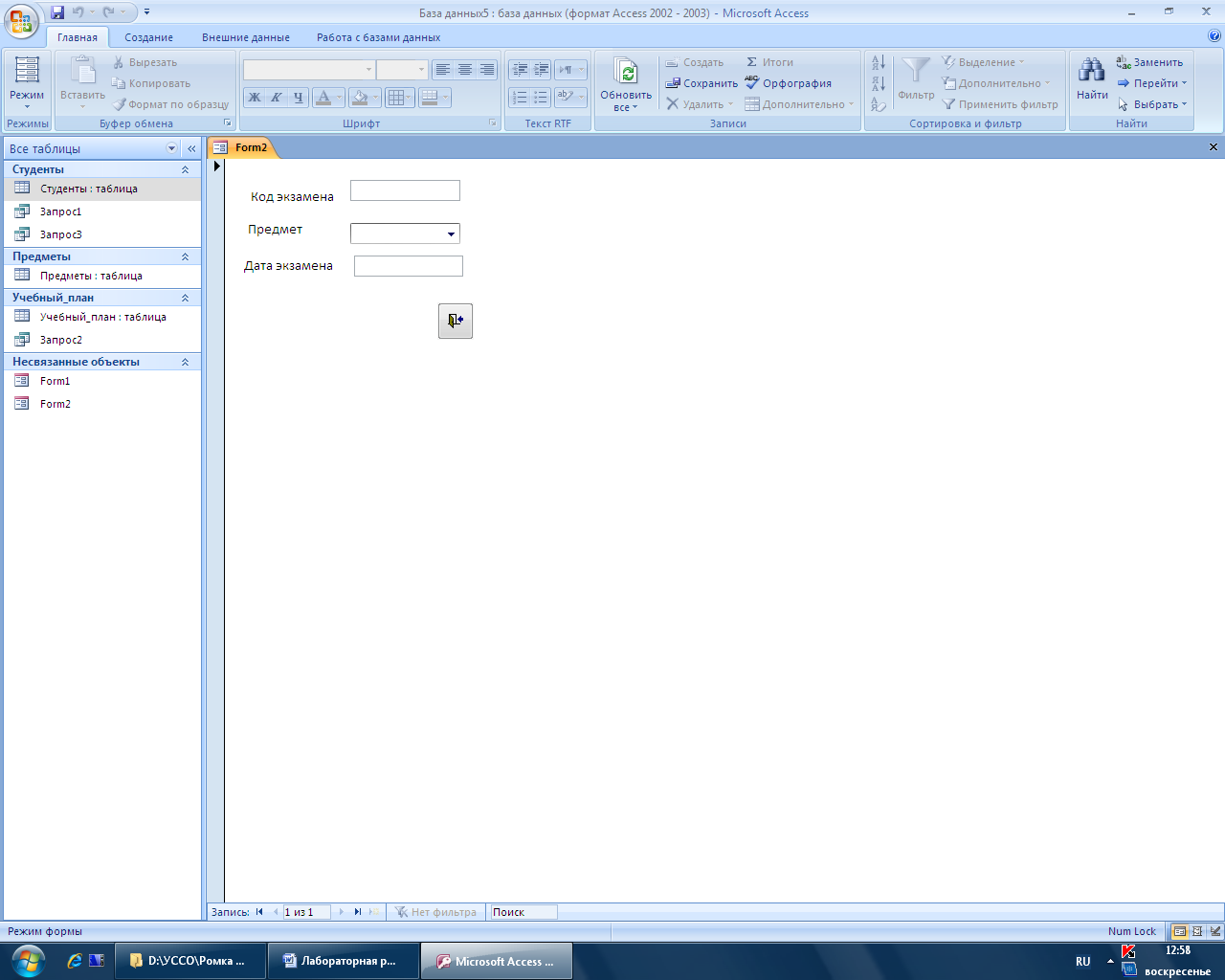Toggle italic К formatting
This screenshot has height=980, width=1225.
[x=277, y=97]
